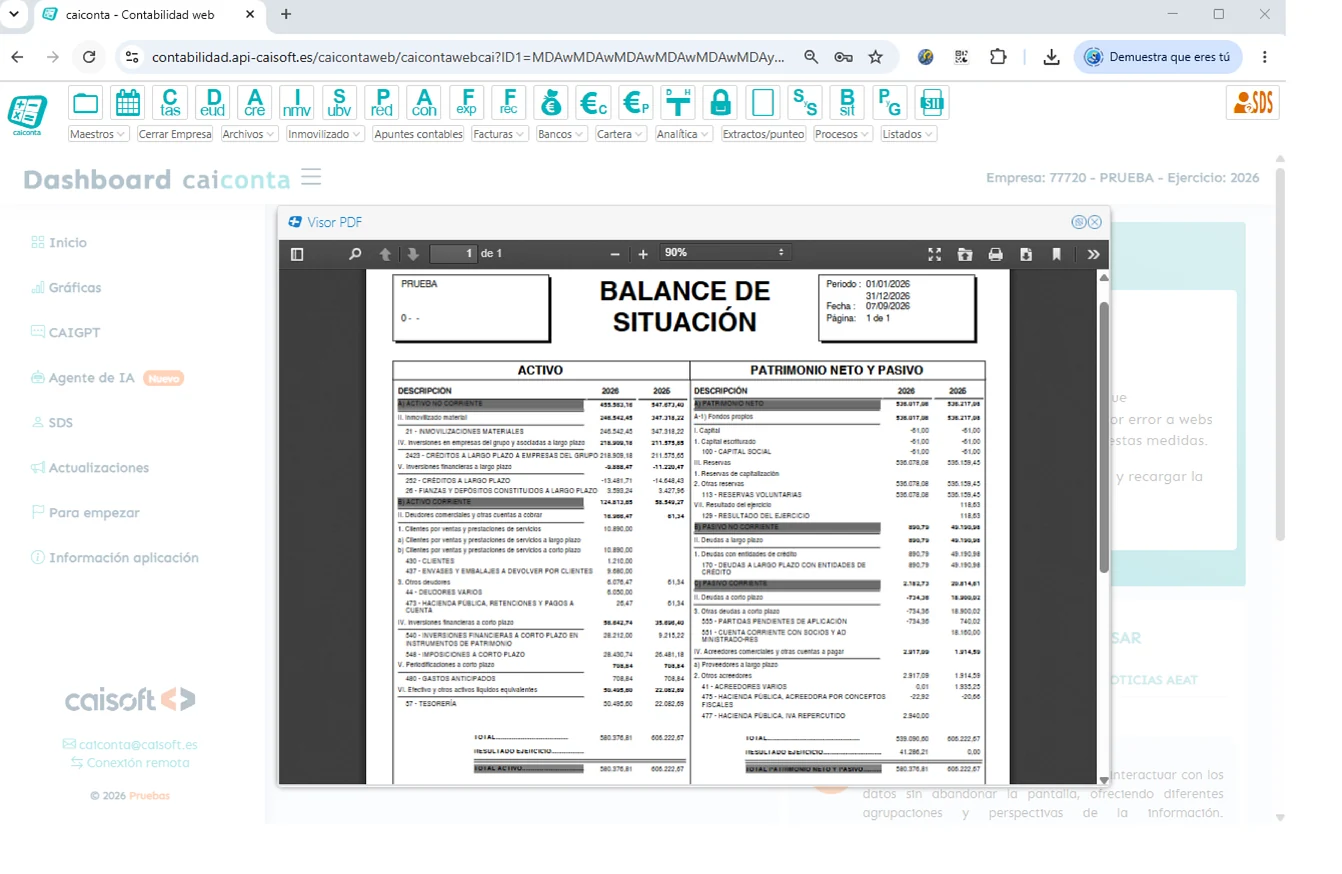
Task: Click the PDF viewer vertical scrollbar
Action: [1104, 435]
